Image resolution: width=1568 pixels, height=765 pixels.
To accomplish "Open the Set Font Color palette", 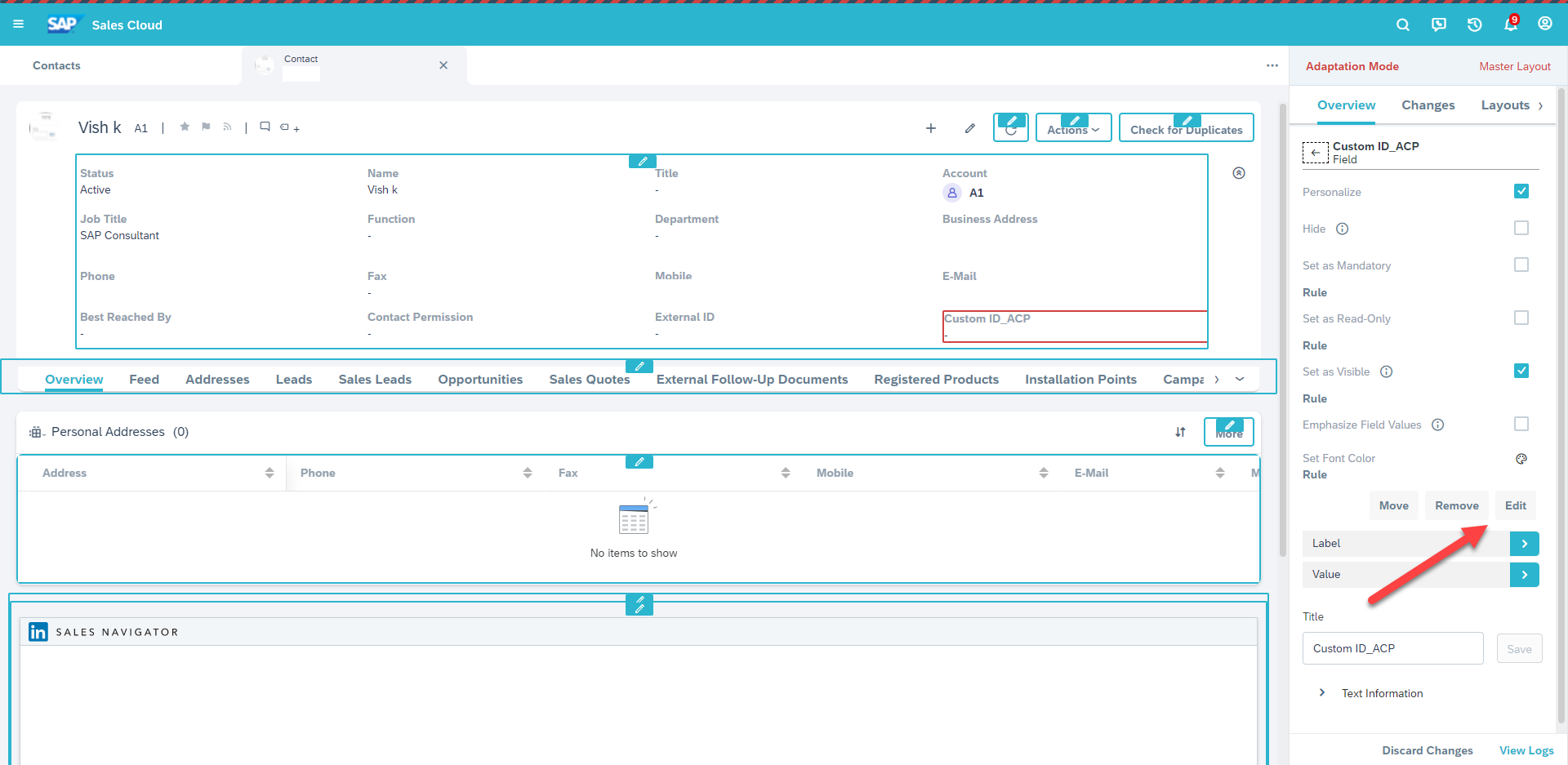I will click(1521, 459).
